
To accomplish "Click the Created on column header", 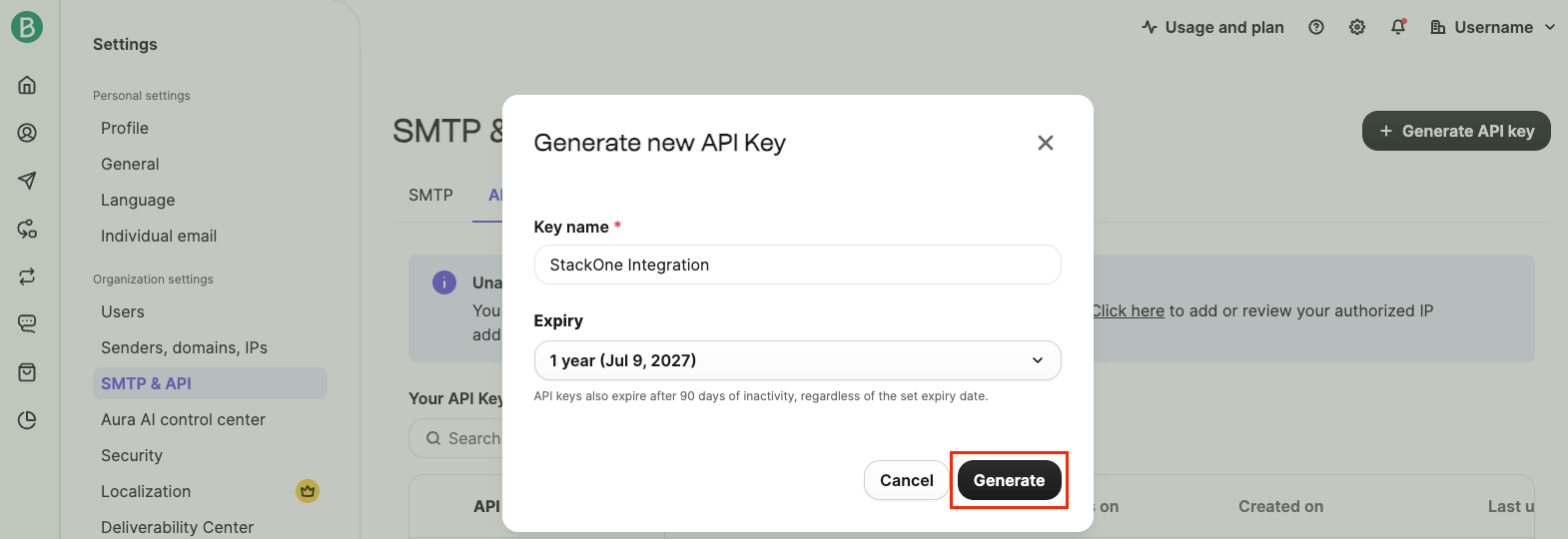I will point(1280,506).
